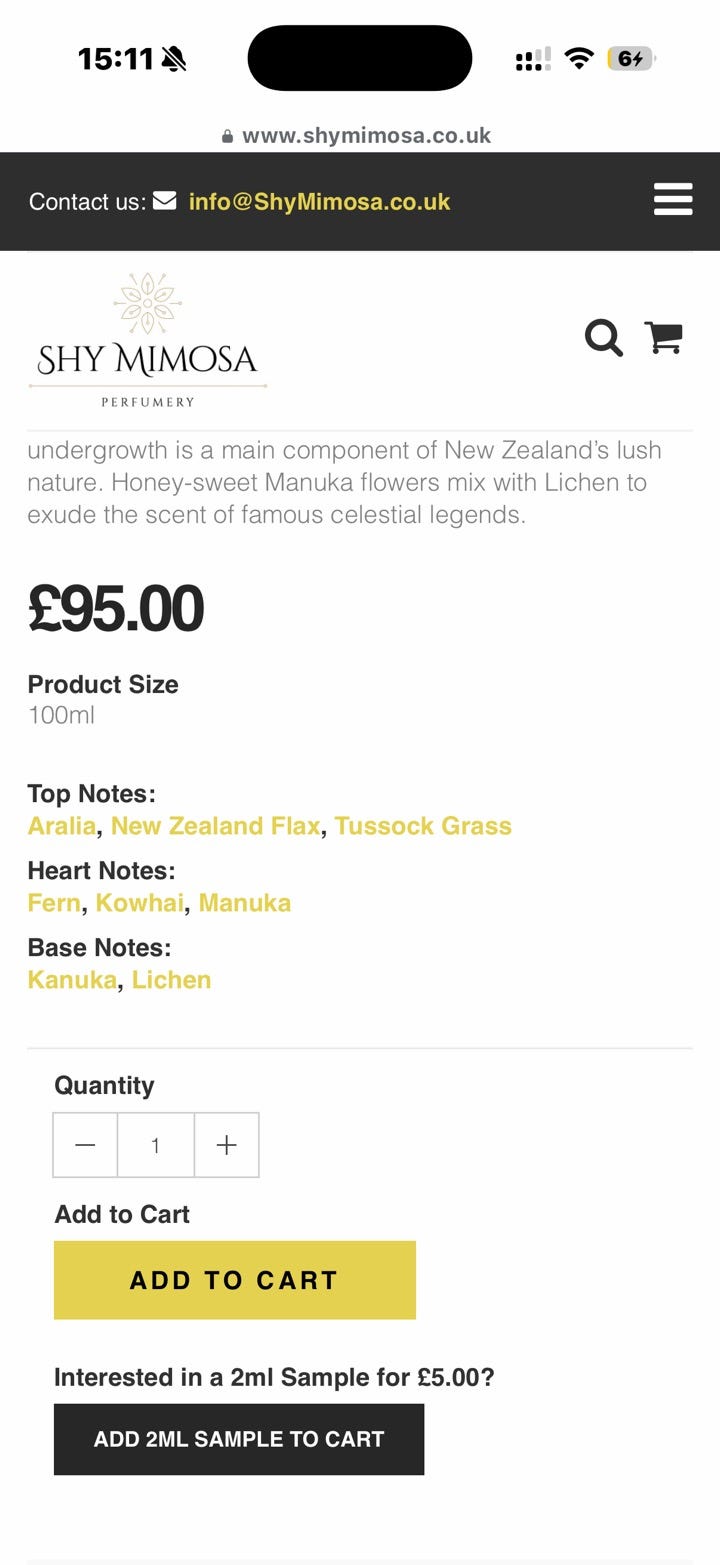The width and height of the screenshot is (720, 1565).
Task: Tap the www.shymimosa.co.uk address bar
Action: (x=366, y=136)
